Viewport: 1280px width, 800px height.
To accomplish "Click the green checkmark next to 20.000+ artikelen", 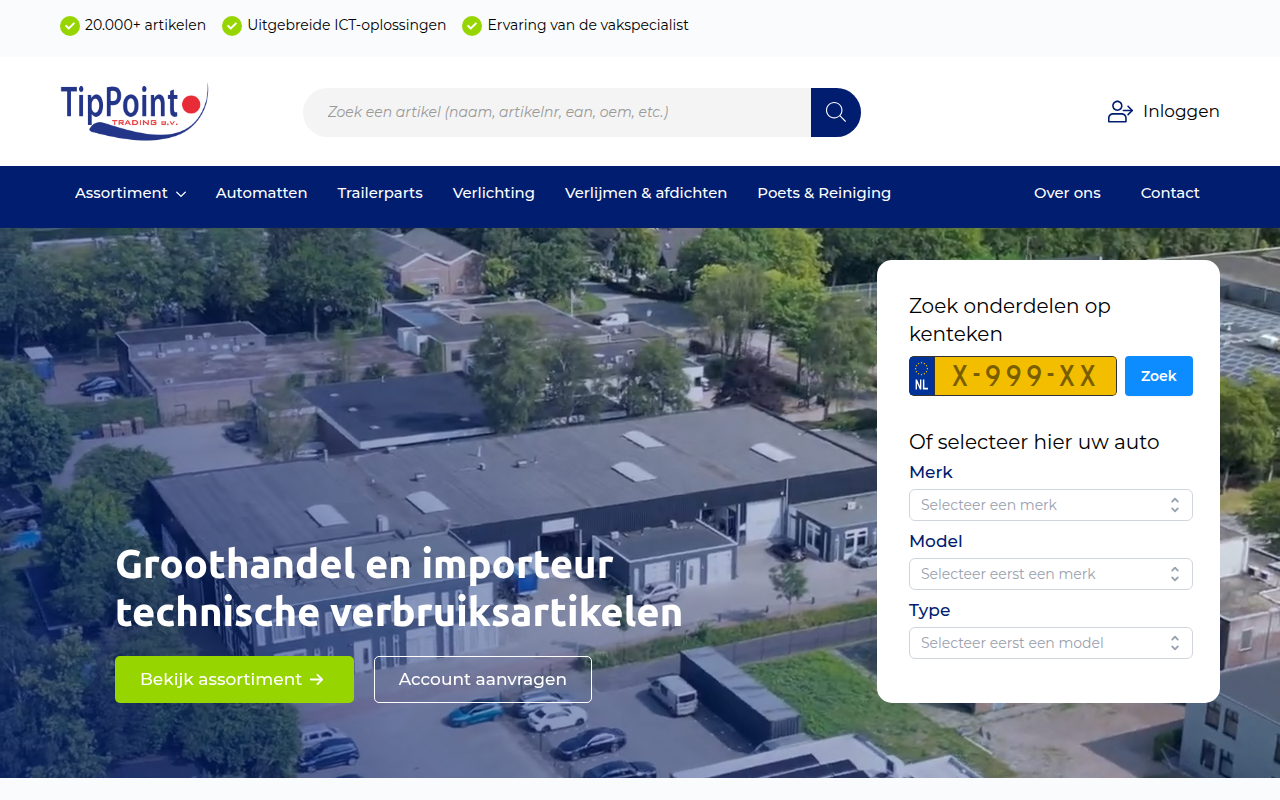I will click(70, 26).
